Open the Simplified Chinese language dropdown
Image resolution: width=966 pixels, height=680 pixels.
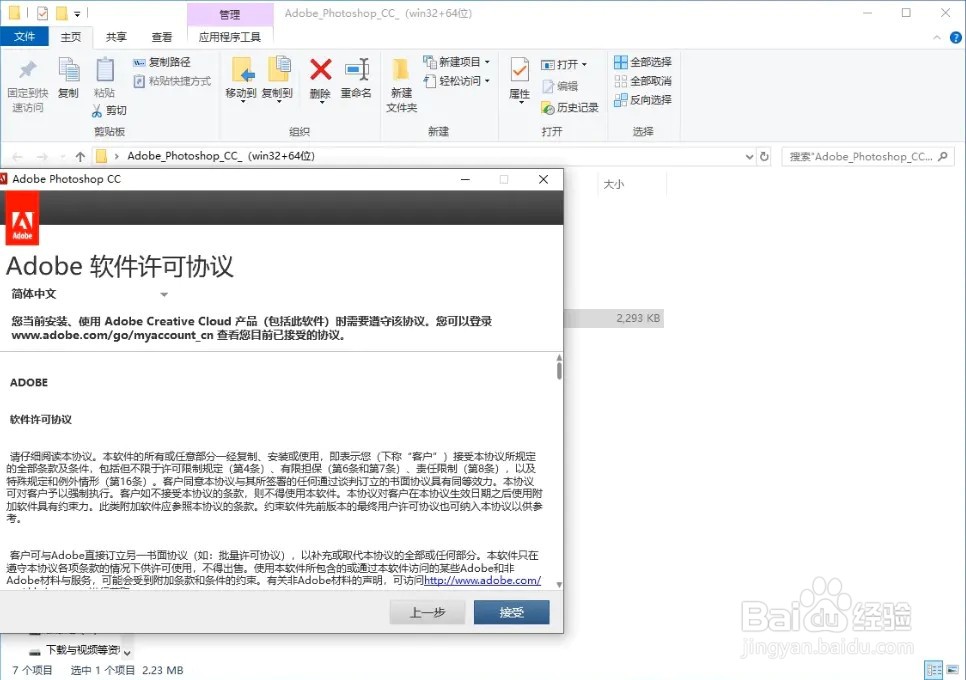click(89, 294)
